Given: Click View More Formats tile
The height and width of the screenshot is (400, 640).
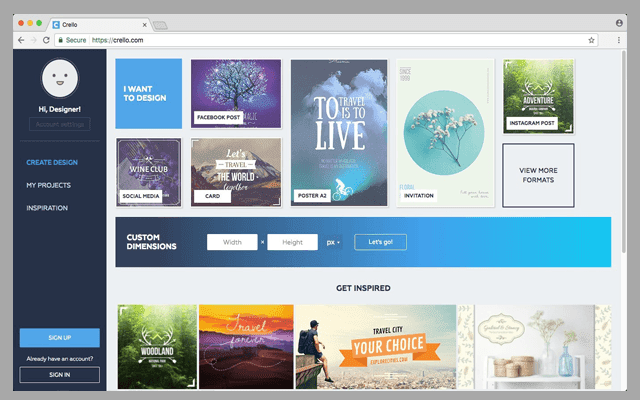Looking at the screenshot, I should 538,175.
